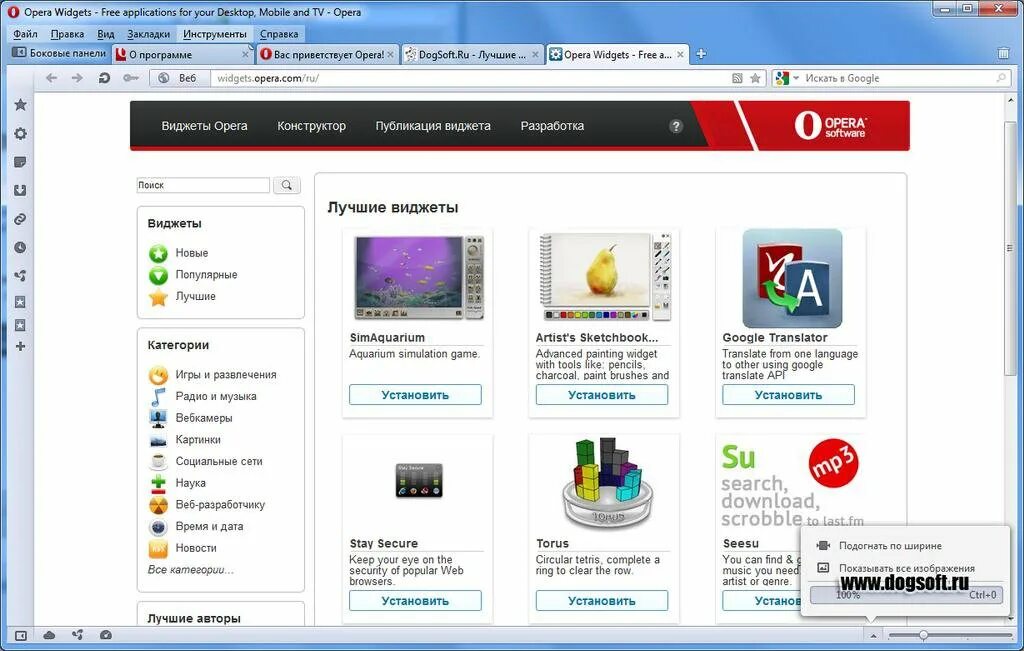This screenshot has height=651, width=1024.
Task: Open Игры и развлечения category
Action: click(x=225, y=375)
